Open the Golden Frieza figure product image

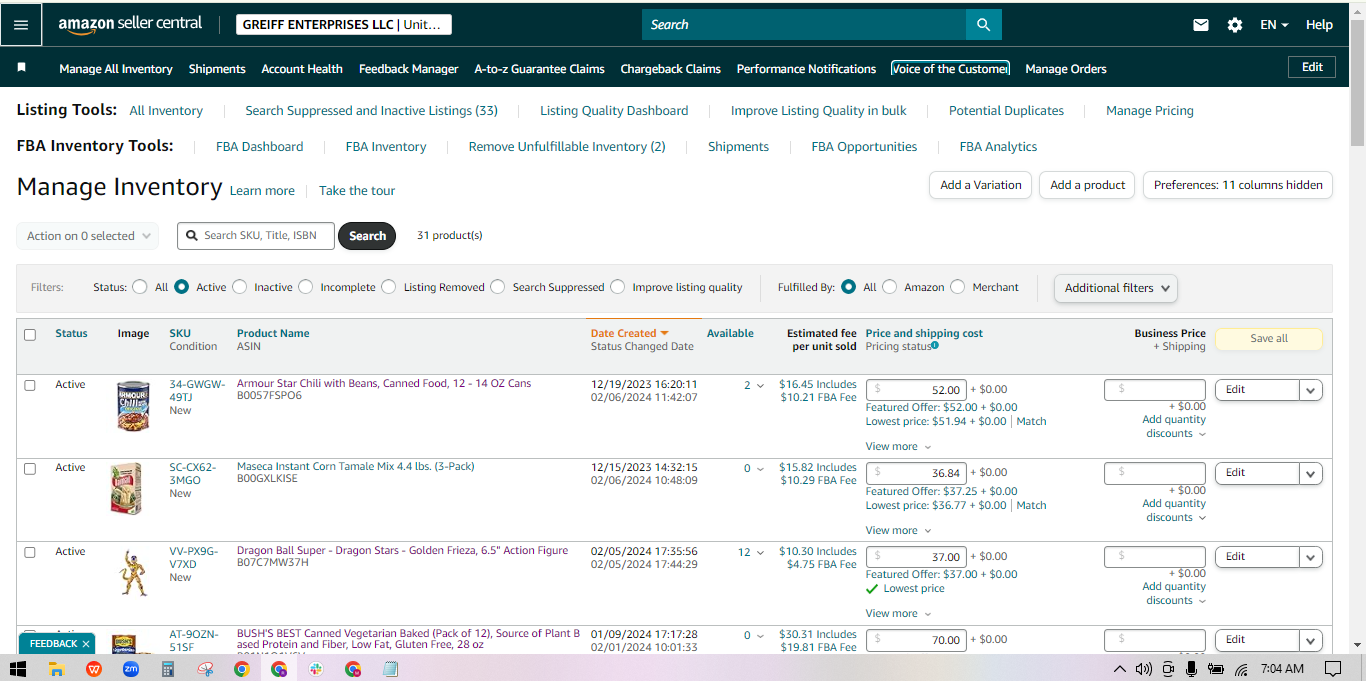coord(134,573)
